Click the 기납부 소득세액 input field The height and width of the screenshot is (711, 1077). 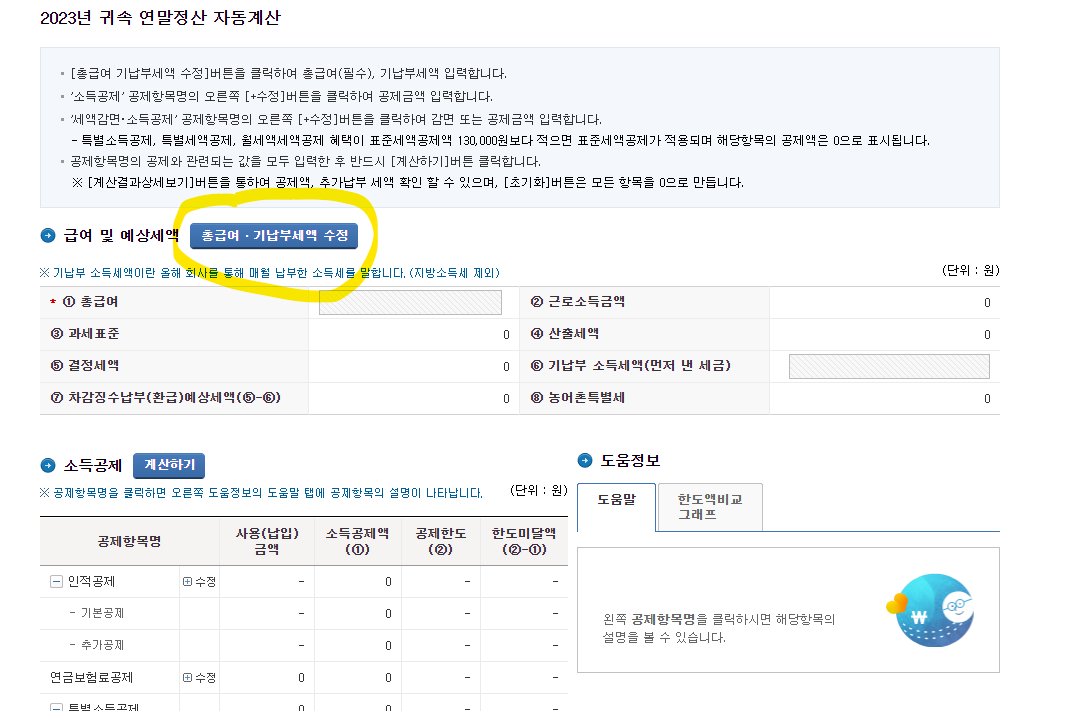(888, 366)
